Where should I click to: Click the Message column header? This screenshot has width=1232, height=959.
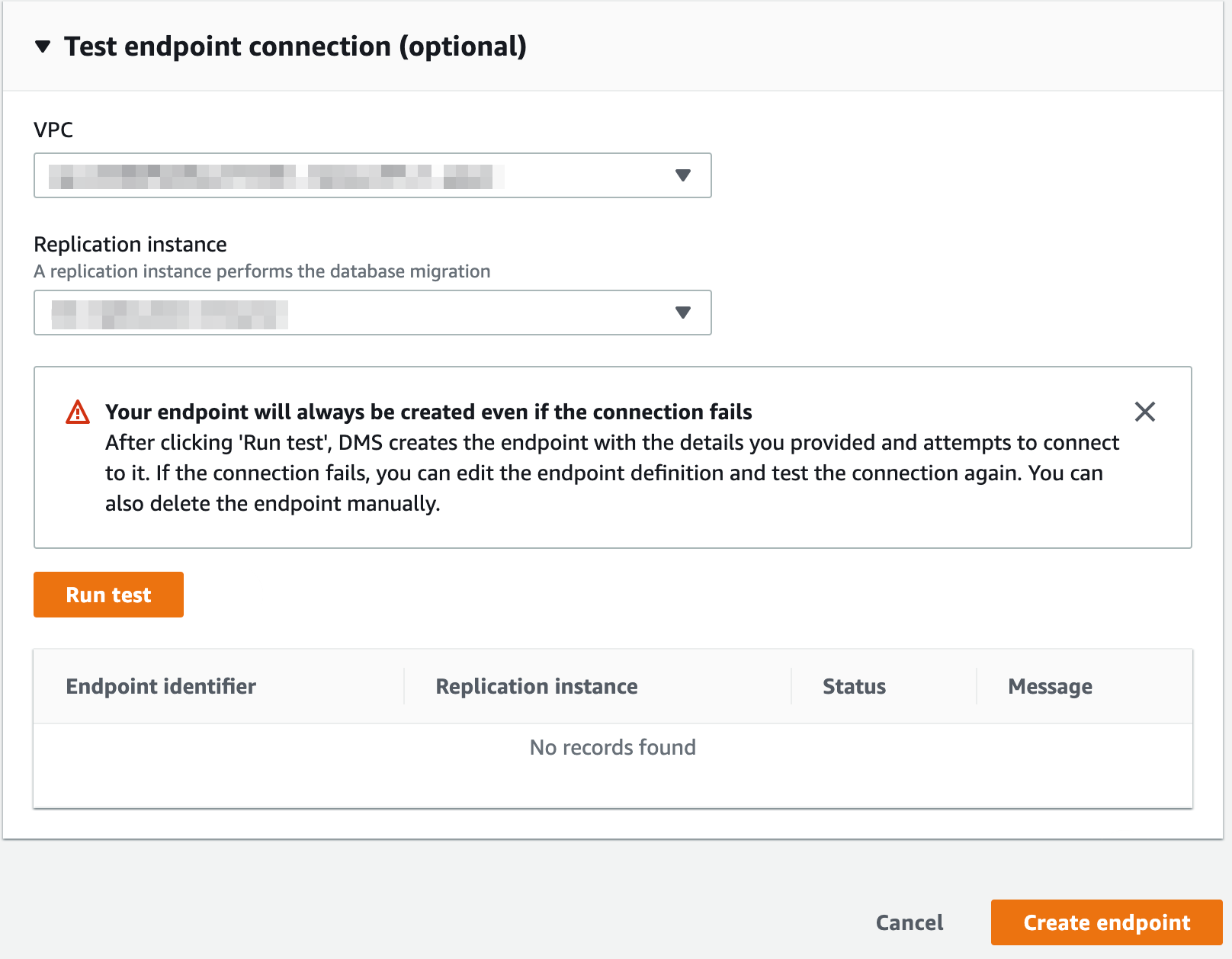point(1050,686)
